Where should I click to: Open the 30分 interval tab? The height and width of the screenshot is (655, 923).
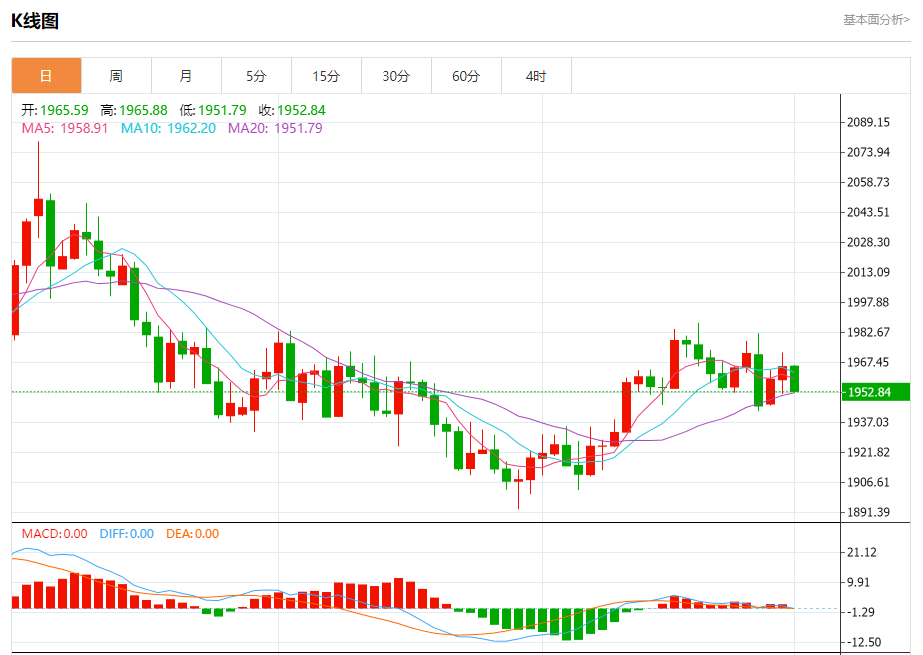(396, 76)
